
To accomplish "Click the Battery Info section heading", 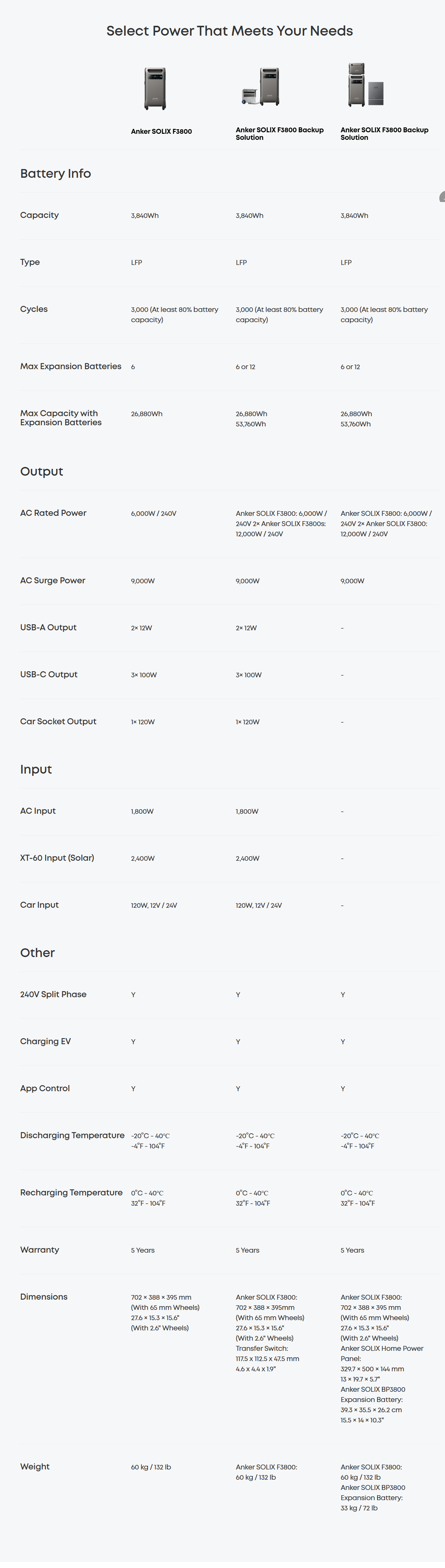I will [x=55, y=174].
